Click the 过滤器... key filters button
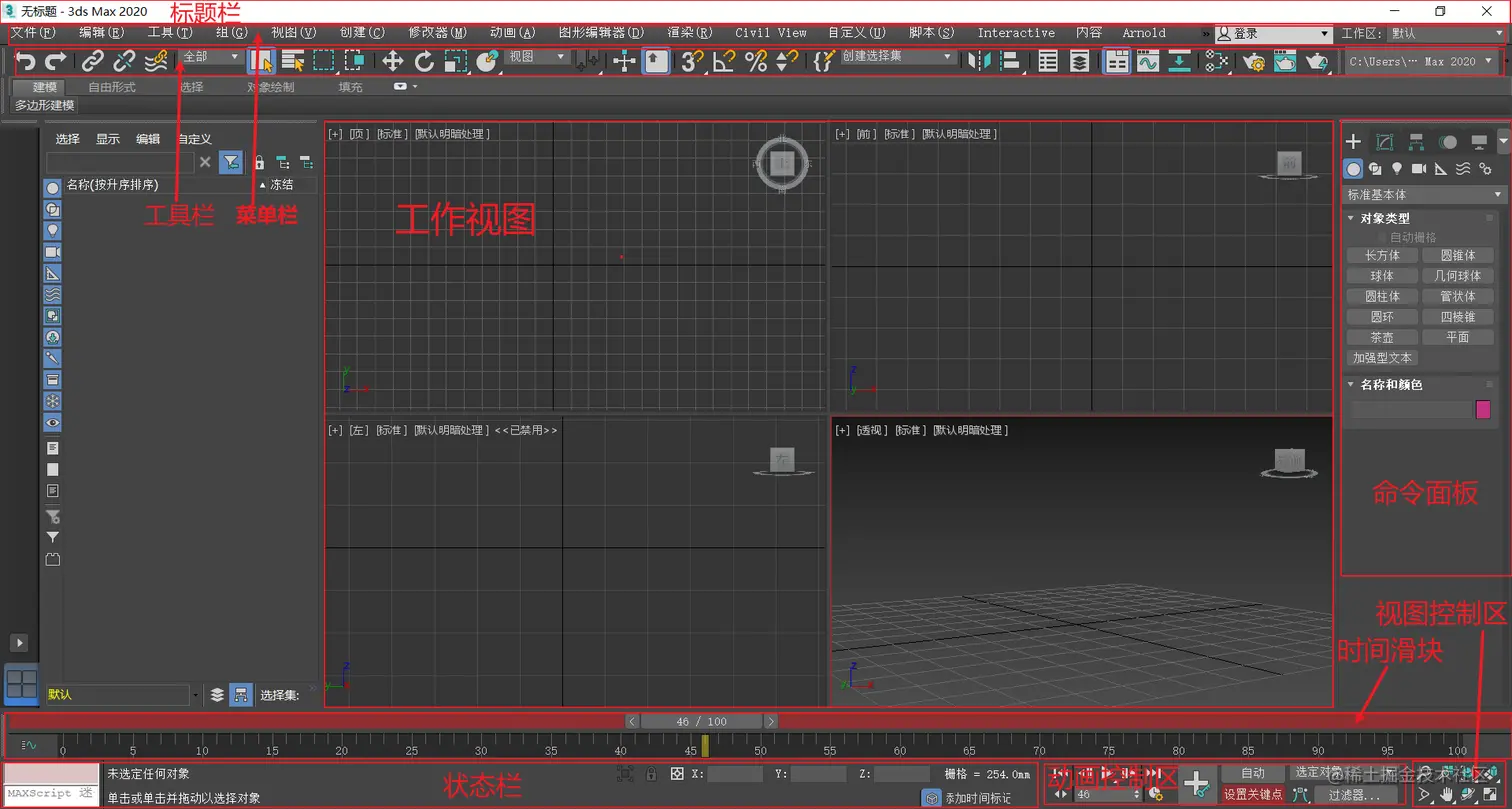Image resolution: width=1512 pixels, height=809 pixels. pyautogui.click(x=1356, y=795)
